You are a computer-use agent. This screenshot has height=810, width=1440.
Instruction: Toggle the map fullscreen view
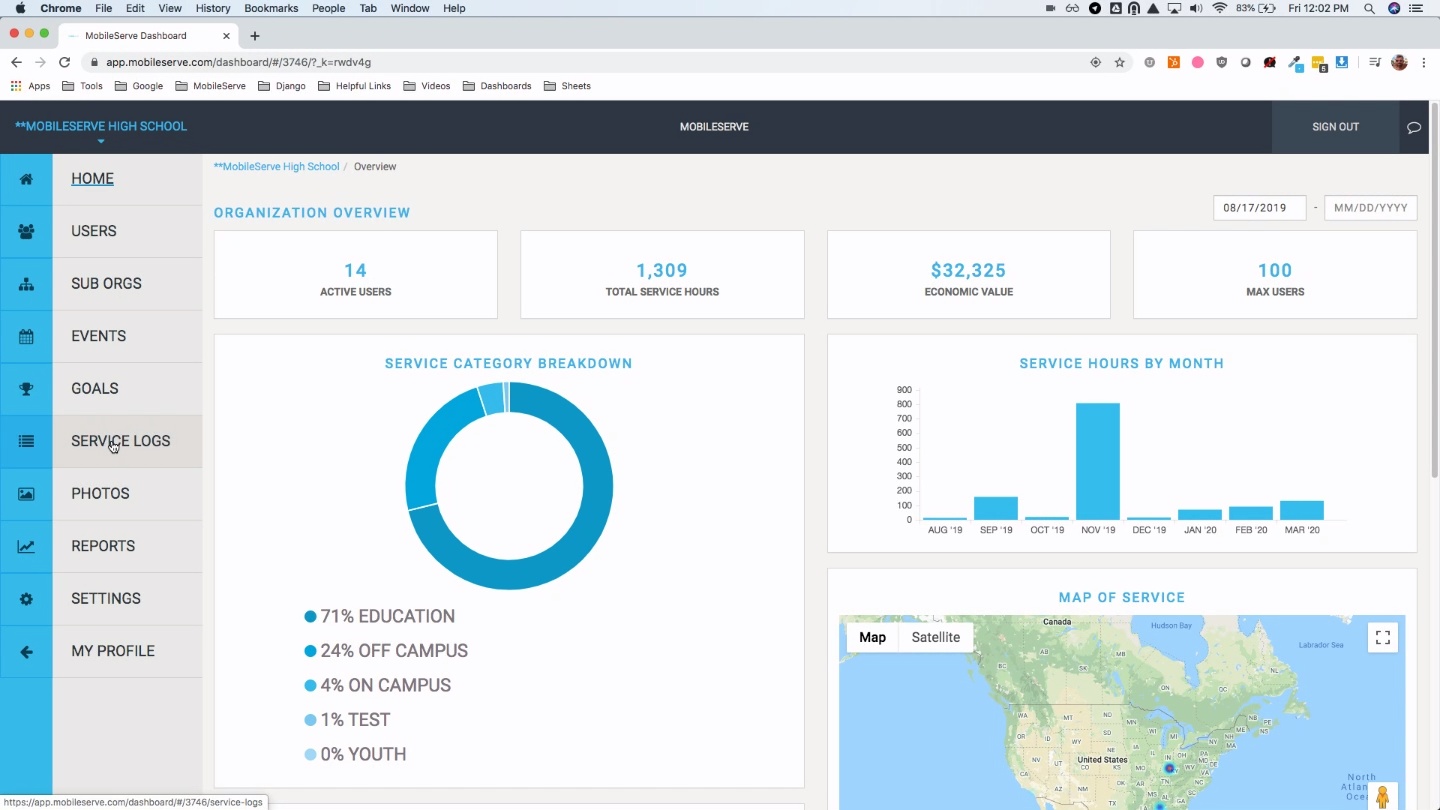[x=1383, y=638]
